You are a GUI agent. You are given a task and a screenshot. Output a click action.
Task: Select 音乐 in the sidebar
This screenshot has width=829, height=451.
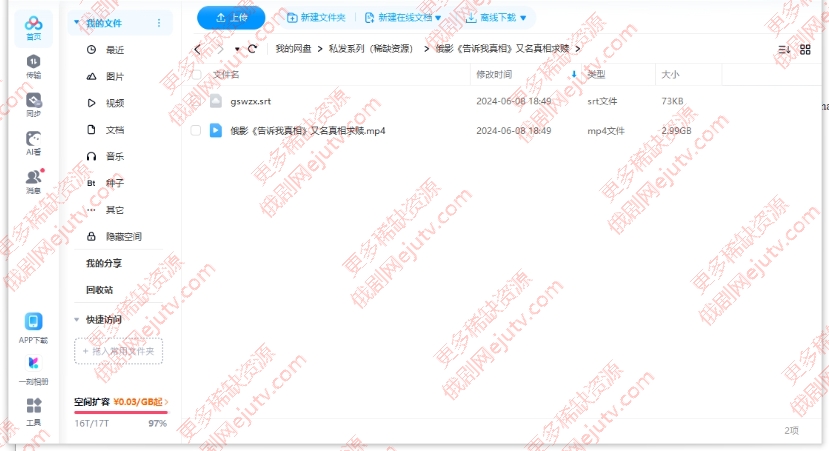tap(115, 156)
